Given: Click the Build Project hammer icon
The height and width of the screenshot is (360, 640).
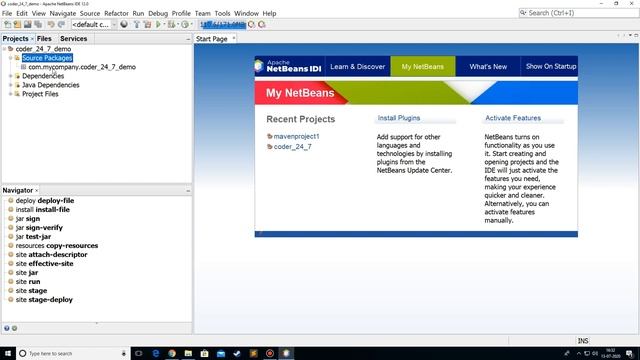Looking at the screenshot, I should [x=137, y=24].
